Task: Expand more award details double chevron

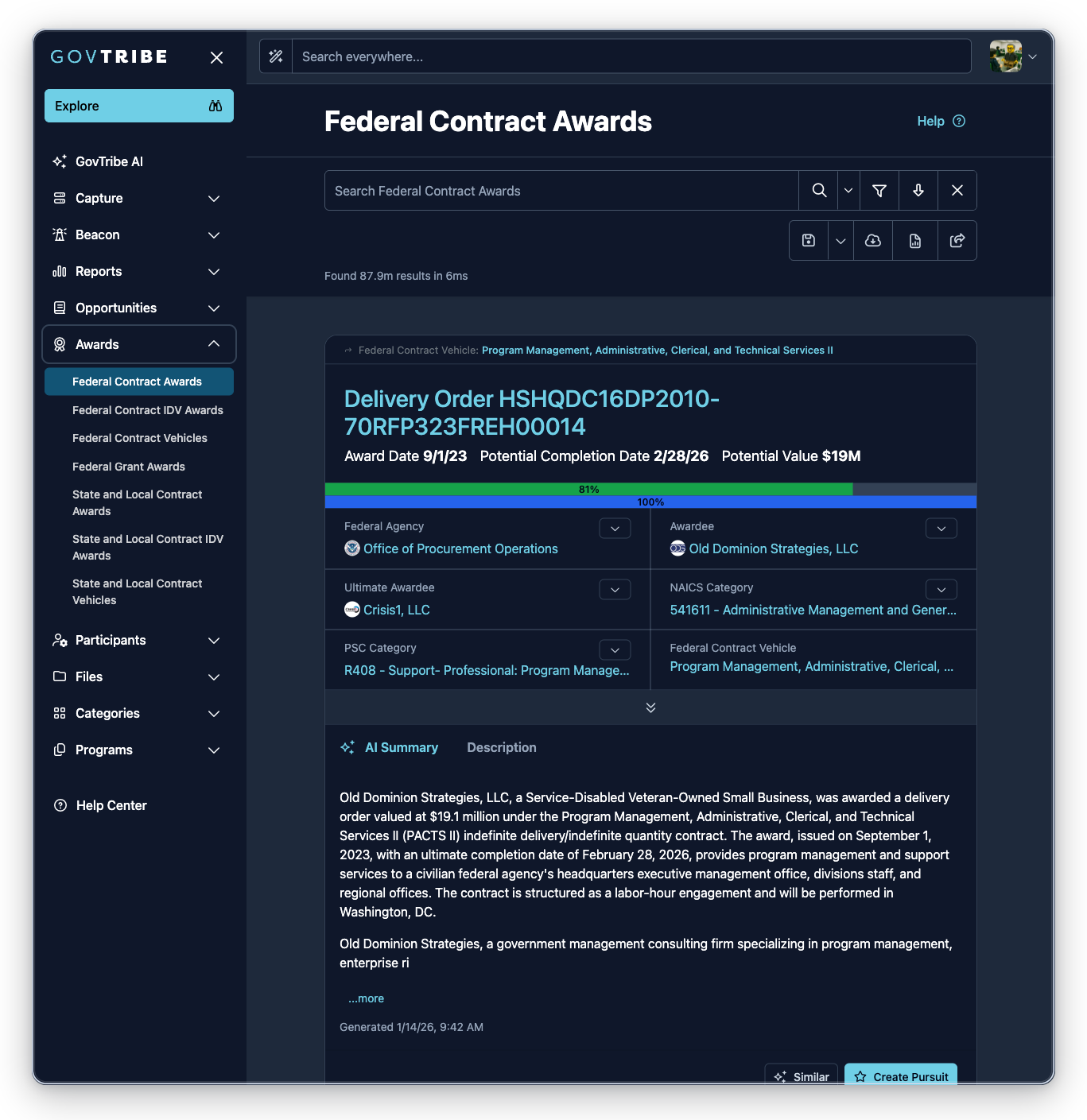Action: click(x=650, y=707)
